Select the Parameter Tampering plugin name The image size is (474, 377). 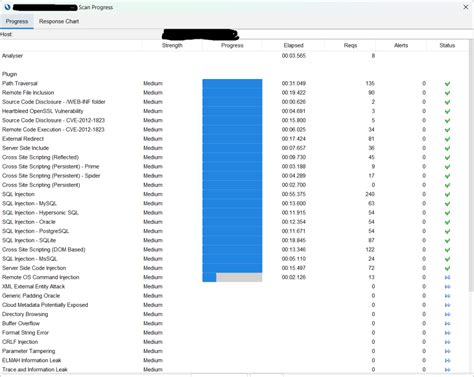[x=29, y=351]
